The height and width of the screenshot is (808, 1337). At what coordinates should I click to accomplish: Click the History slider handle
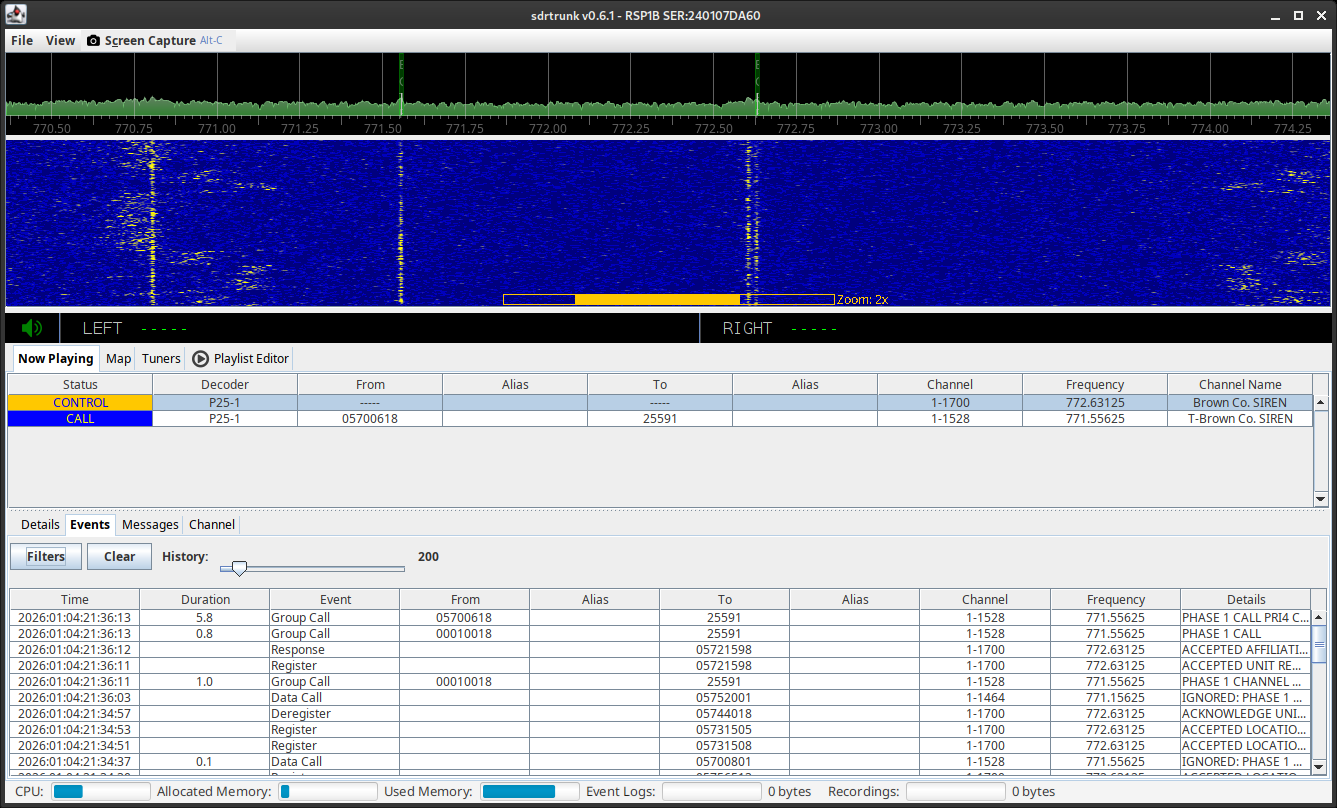239,568
